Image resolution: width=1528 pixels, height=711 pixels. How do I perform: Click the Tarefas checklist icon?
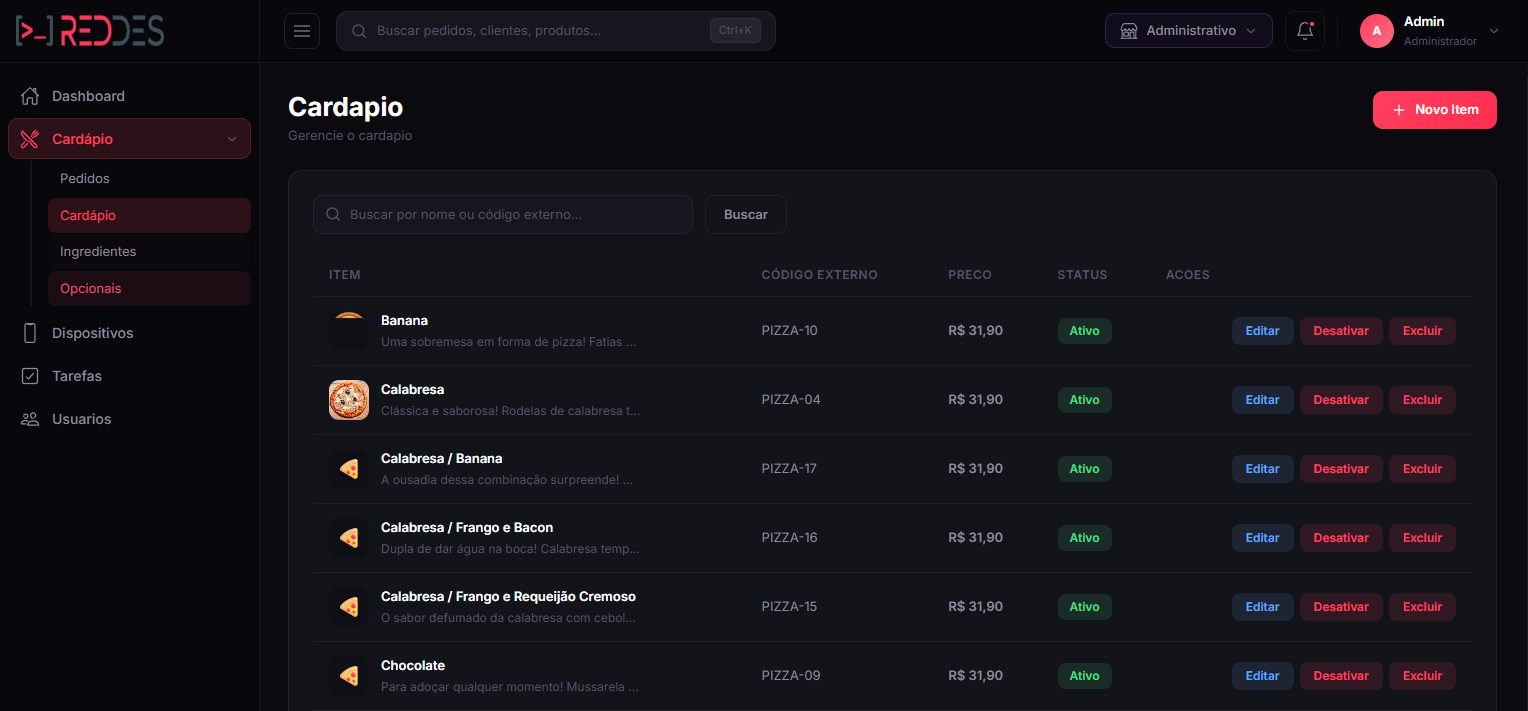[x=30, y=376]
